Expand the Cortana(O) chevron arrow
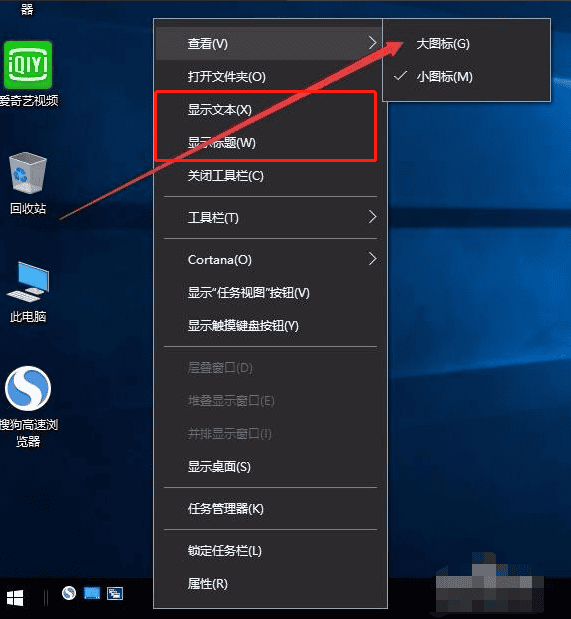 [x=372, y=259]
